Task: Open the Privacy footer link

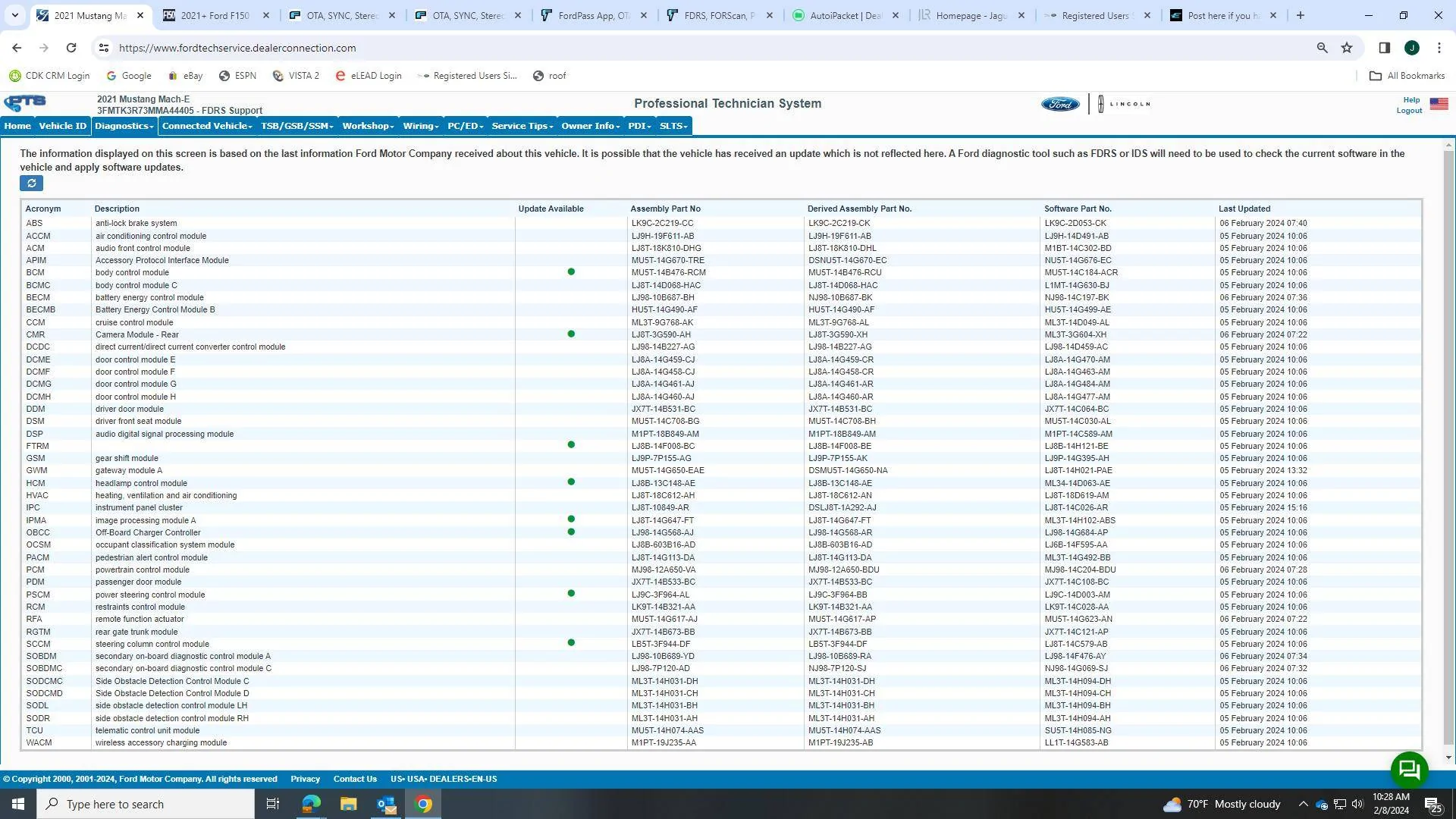Action: [x=305, y=779]
